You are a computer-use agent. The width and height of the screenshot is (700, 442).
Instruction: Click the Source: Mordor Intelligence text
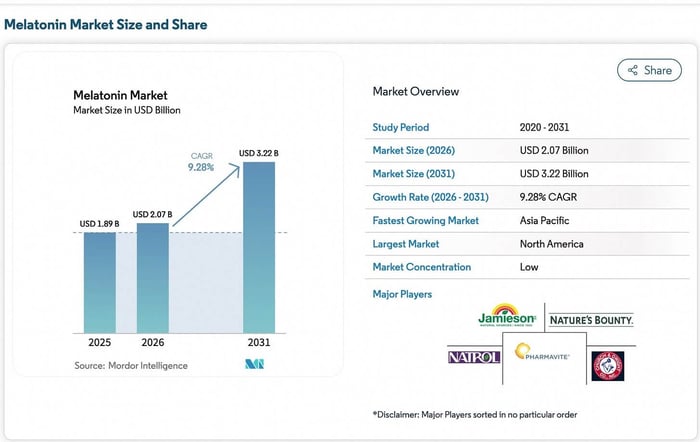[130, 366]
